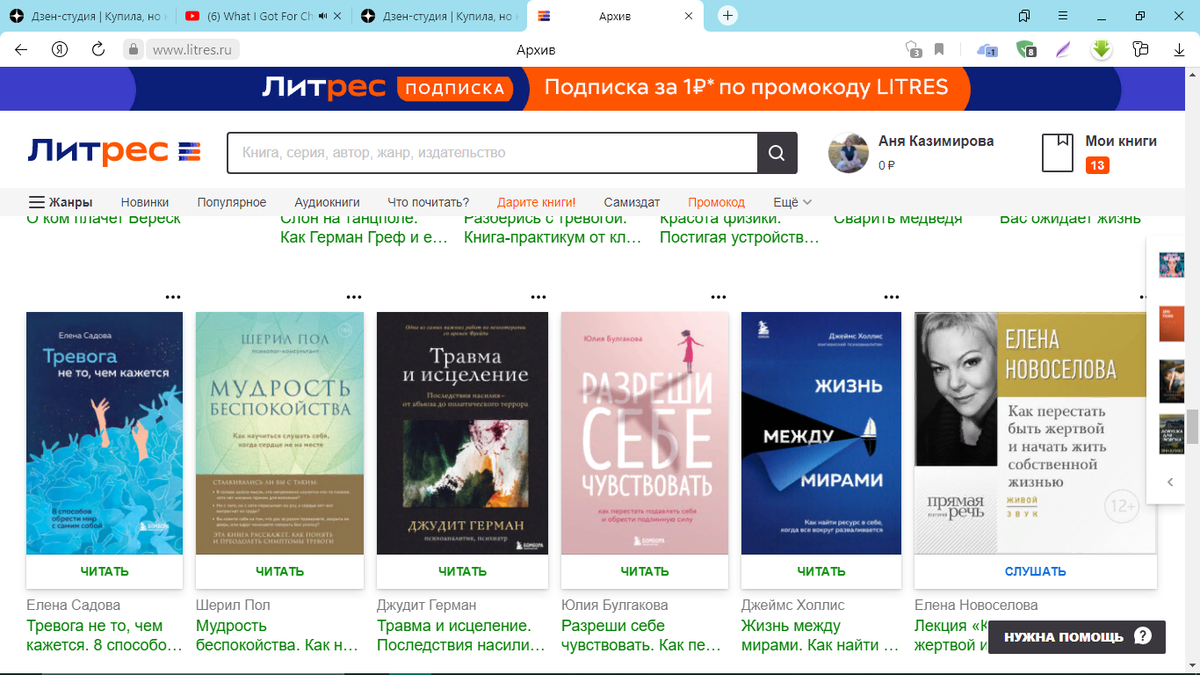
Task: Open the Litres logo home link
Action: point(114,152)
